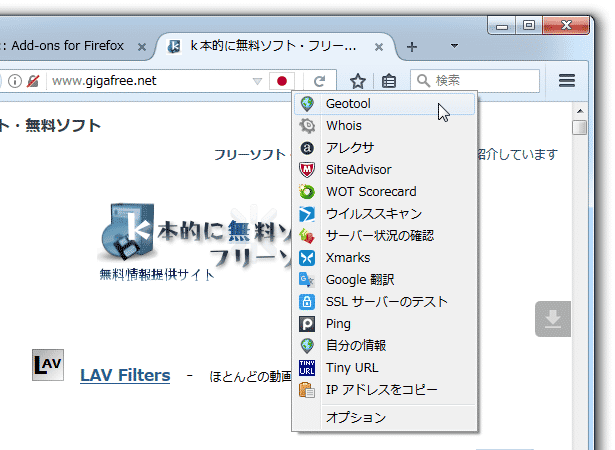
Task: Click the Google Translate icon
Action: pos(307,280)
